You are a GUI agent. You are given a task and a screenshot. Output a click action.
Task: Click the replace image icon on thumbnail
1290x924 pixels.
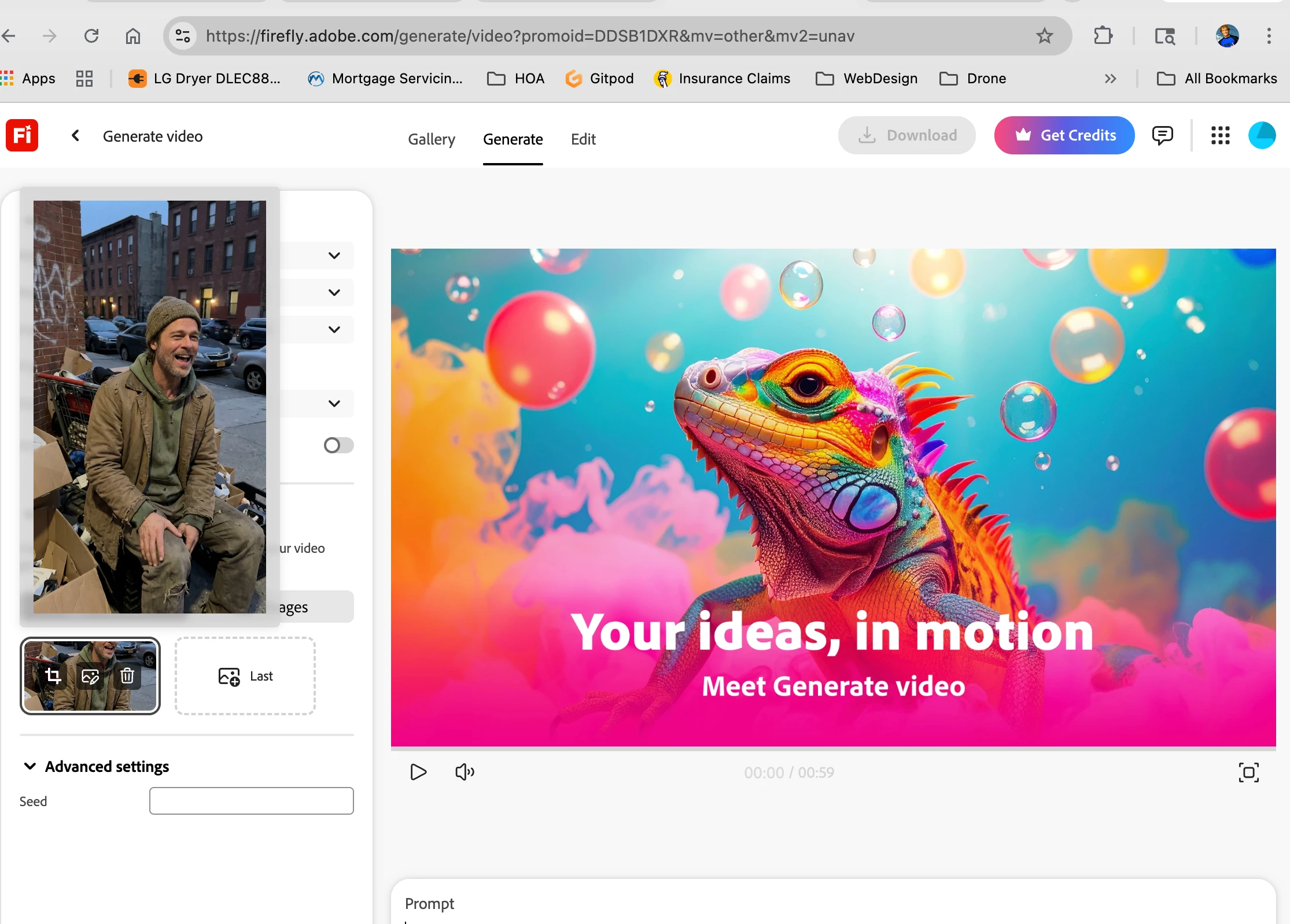coord(90,675)
